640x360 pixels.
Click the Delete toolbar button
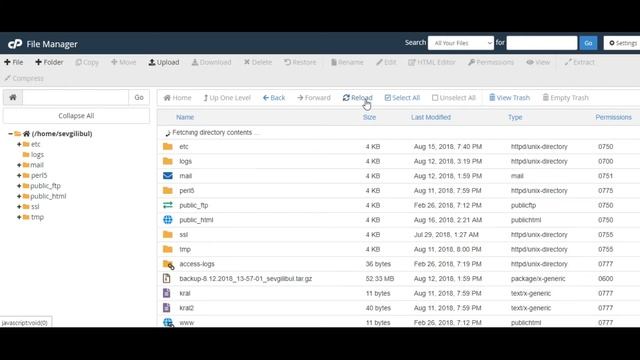[258, 62]
